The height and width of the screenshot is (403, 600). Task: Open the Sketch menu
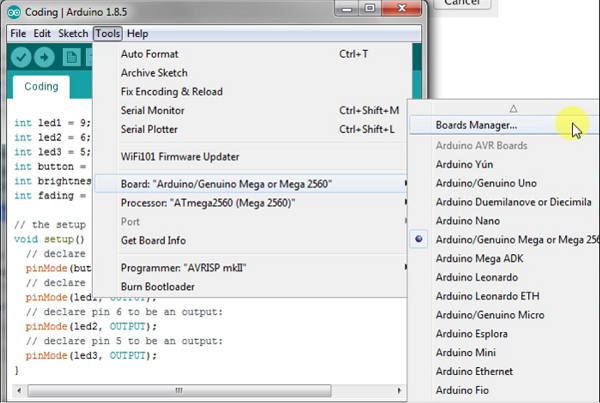[x=73, y=34]
